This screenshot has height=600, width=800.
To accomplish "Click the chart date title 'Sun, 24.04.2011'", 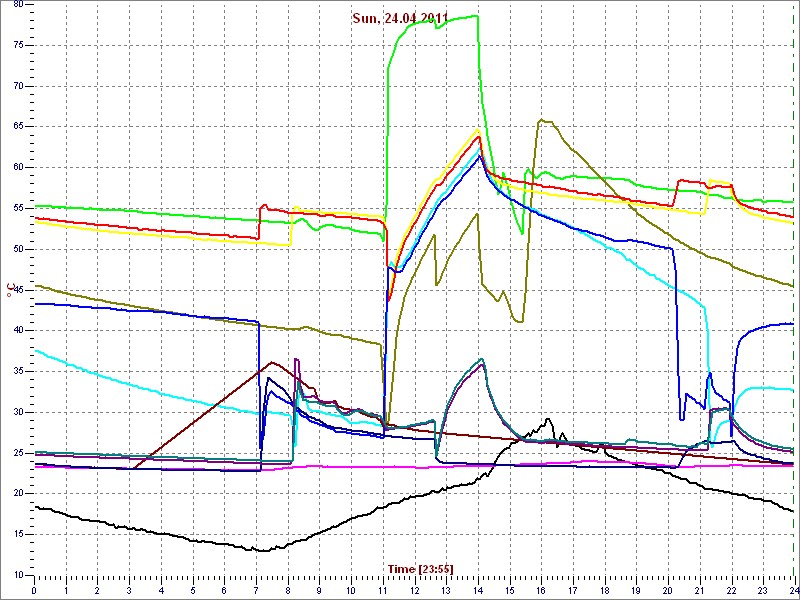I will point(400,19).
